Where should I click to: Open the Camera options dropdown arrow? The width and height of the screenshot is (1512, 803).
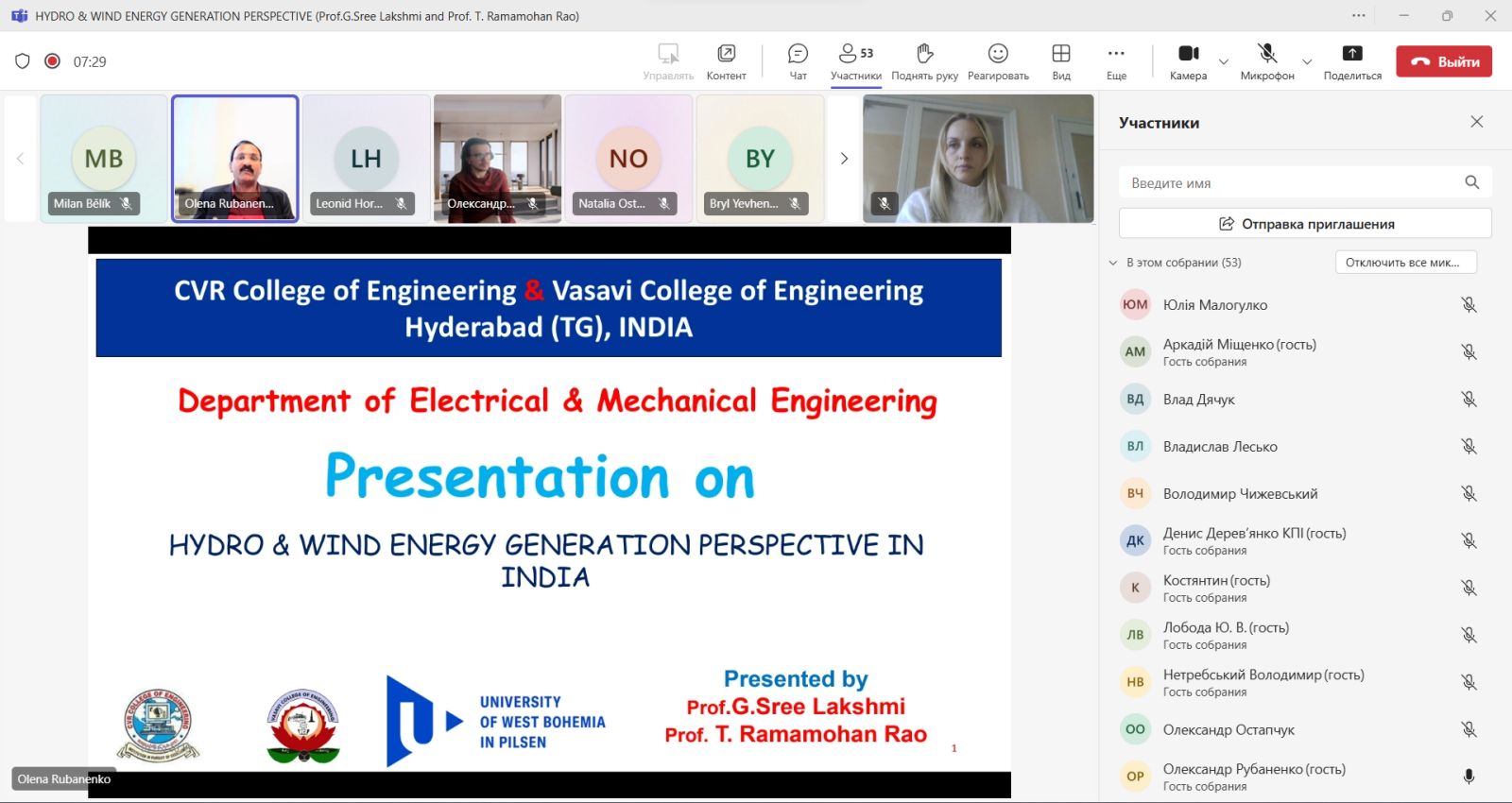(x=1224, y=61)
